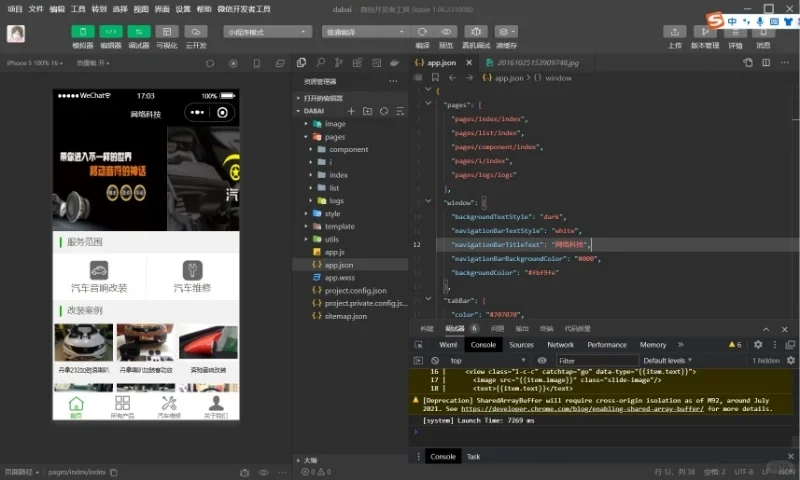Switch to the Memory devtools tab
The width and height of the screenshot is (800, 480).
pos(653,345)
